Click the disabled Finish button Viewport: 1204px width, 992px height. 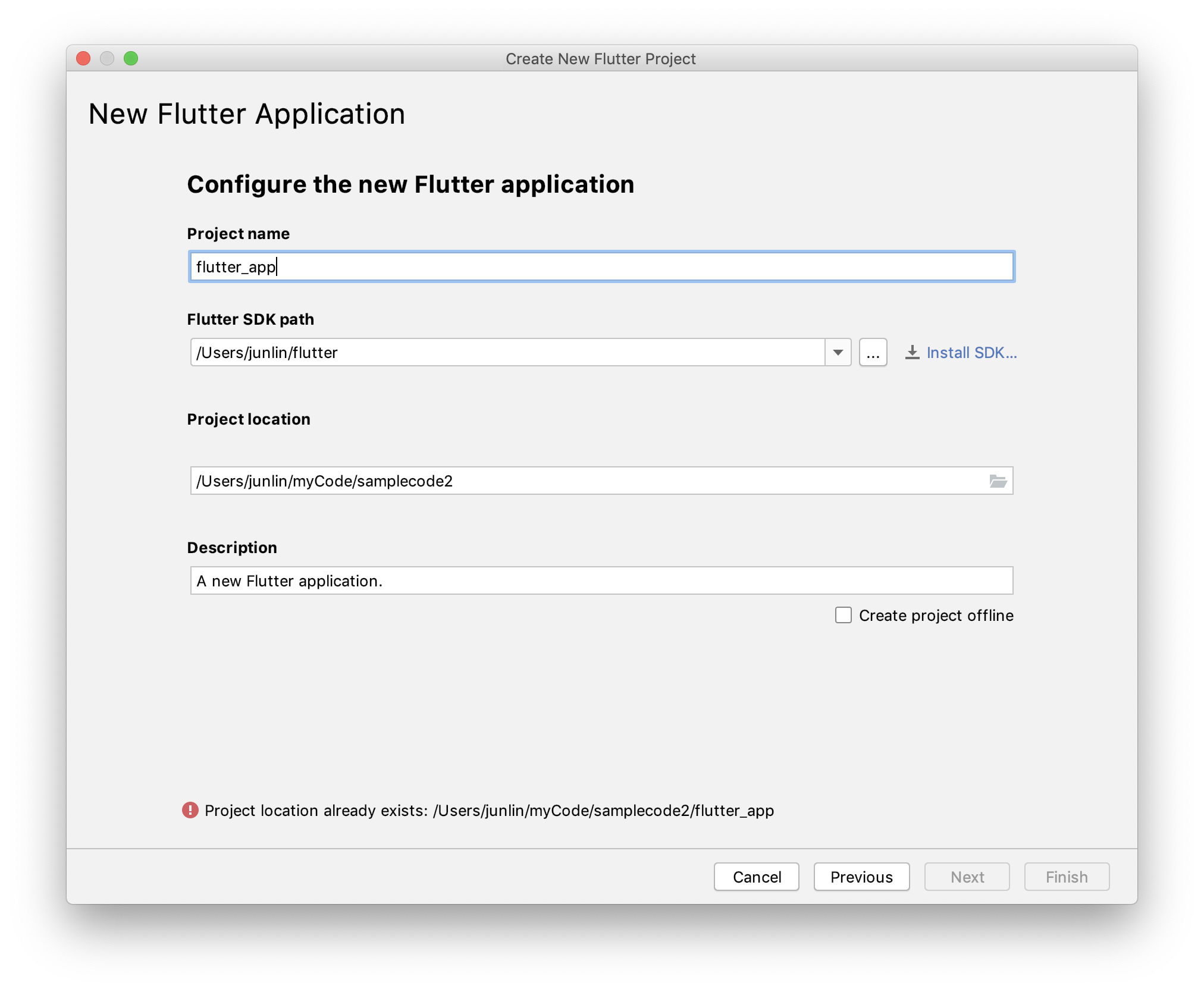point(1066,877)
